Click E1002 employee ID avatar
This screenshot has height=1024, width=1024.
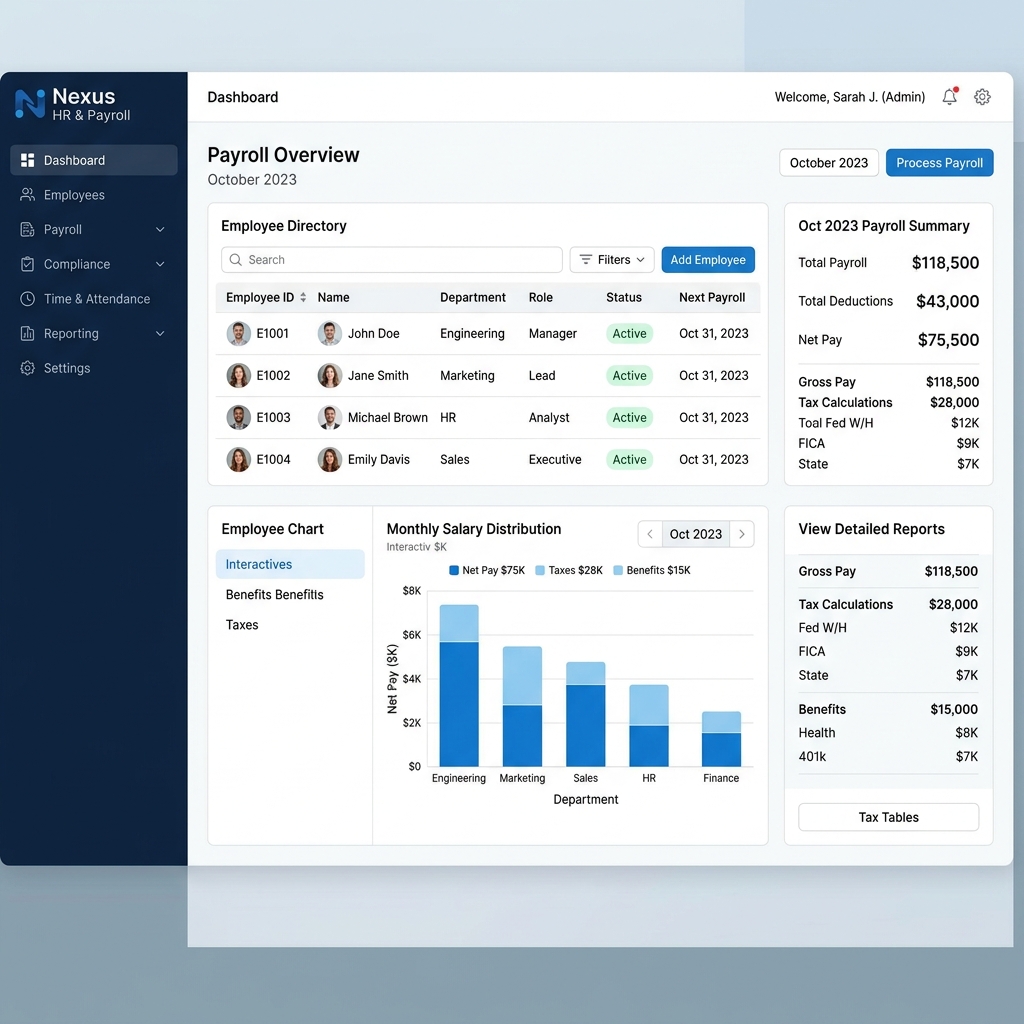238,376
